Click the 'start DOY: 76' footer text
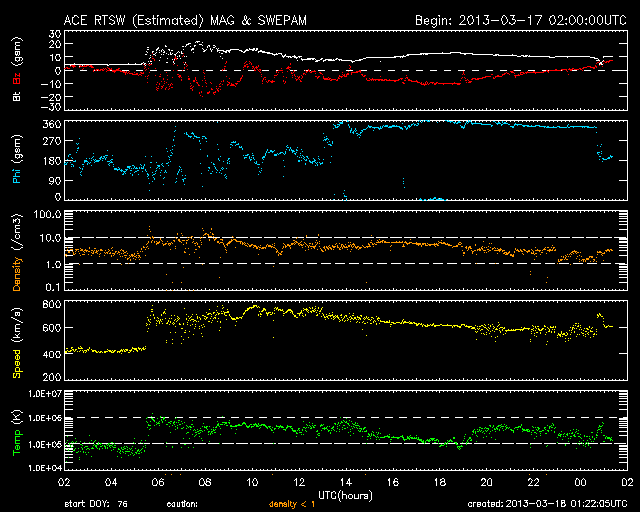This screenshot has width=640, height=512. click(x=96, y=505)
